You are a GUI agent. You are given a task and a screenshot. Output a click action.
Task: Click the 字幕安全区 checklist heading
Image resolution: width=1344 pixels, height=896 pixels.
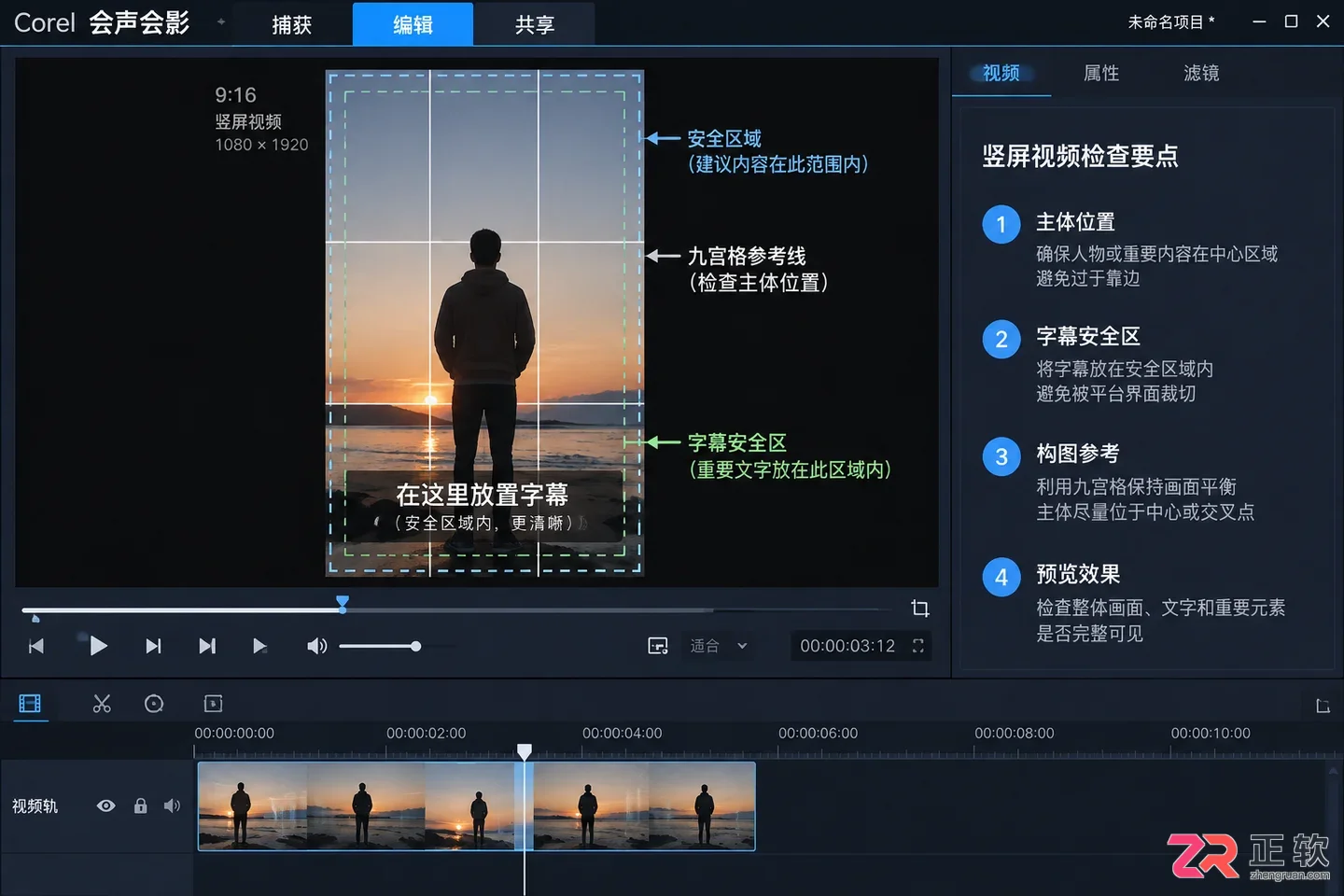click(1088, 336)
